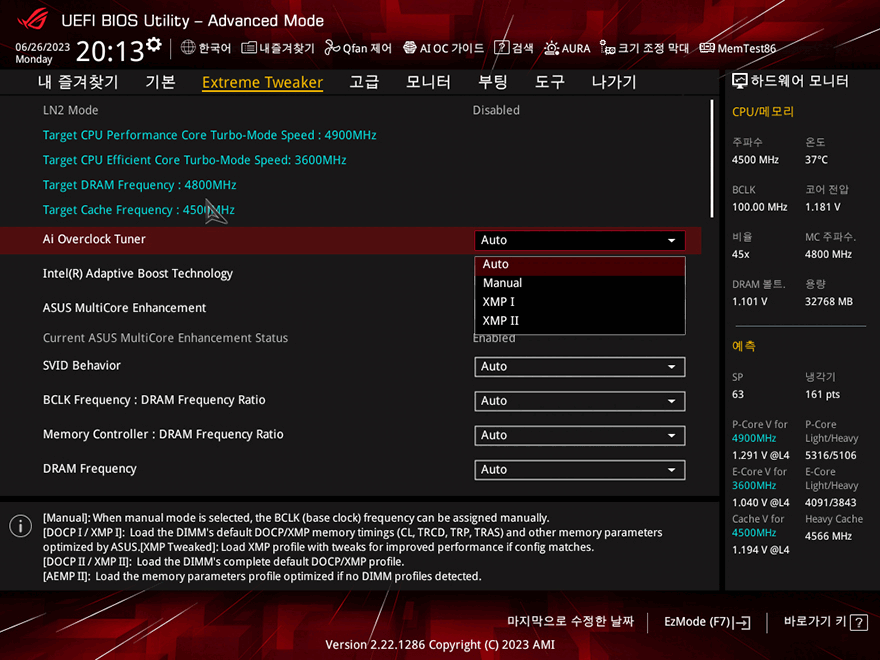The image size is (880, 660).
Task: Click CPU/메모리 section heading
Action: [763, 112]
